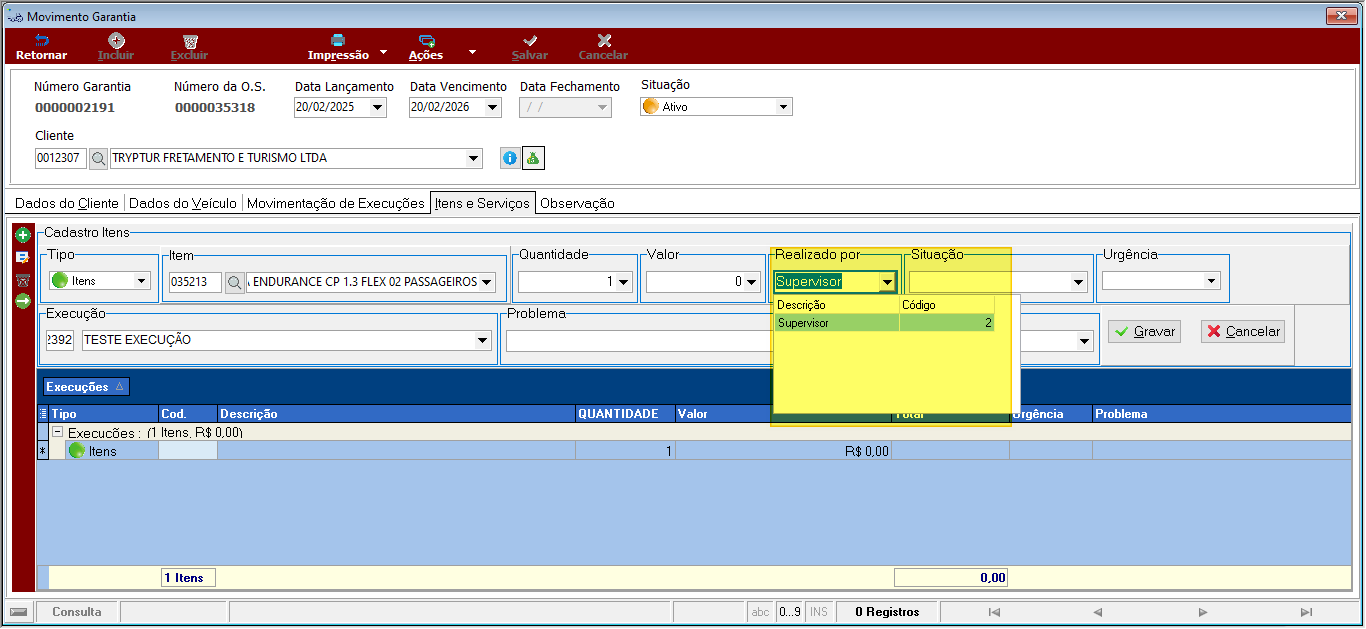This screenshot has width=1366, height=629.
Task: Click the Incluir toolbar icon
Action: pyautogui.click(x=116, y=41)
